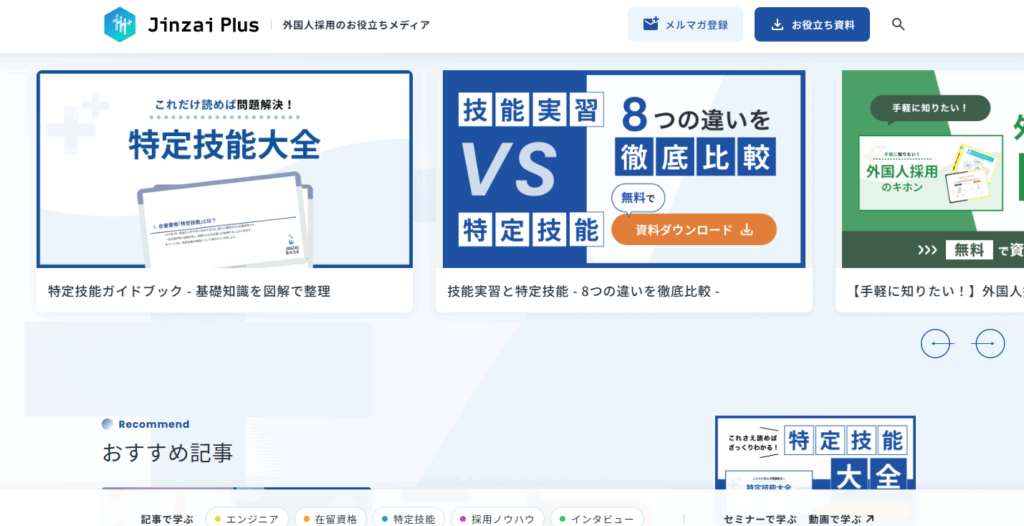Advance carousel with next arrow
1024x526 pixels.
pyautogui.click(x=989, y=344)
